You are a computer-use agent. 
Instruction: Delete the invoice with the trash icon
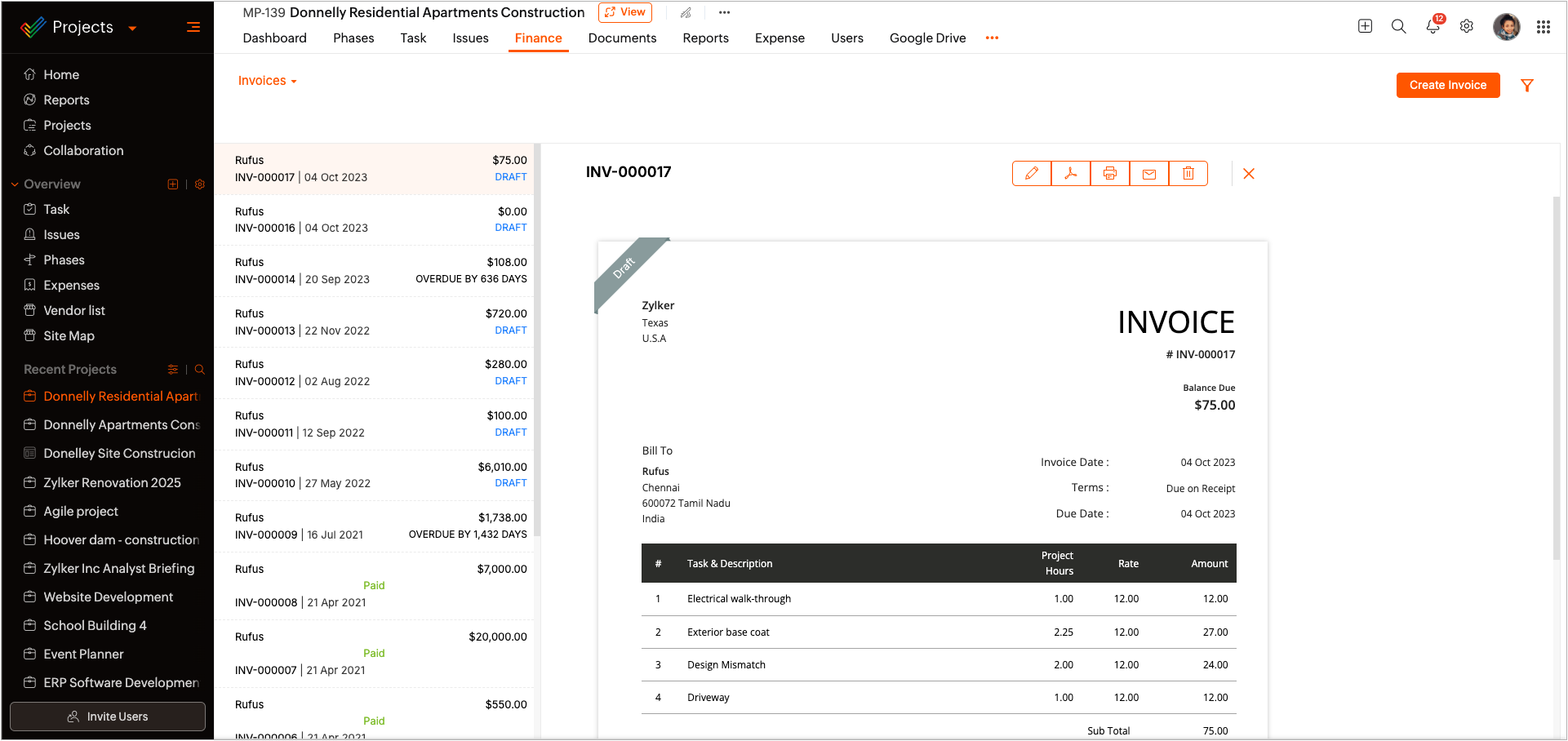[1188, 173]
